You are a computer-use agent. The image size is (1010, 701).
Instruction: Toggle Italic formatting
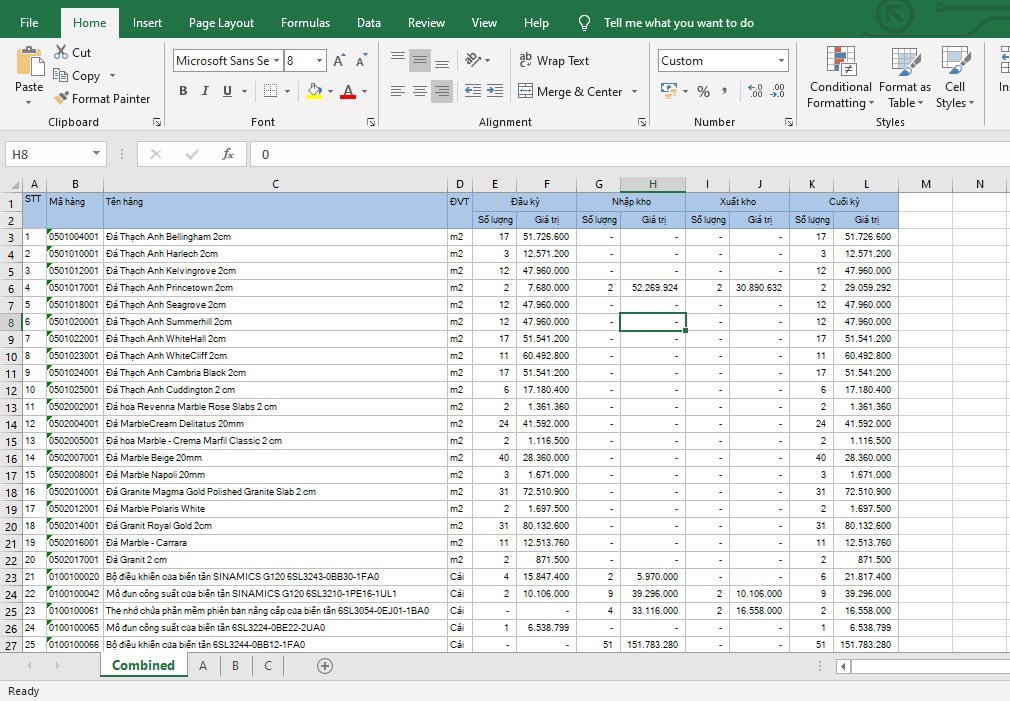click(205, 91)
